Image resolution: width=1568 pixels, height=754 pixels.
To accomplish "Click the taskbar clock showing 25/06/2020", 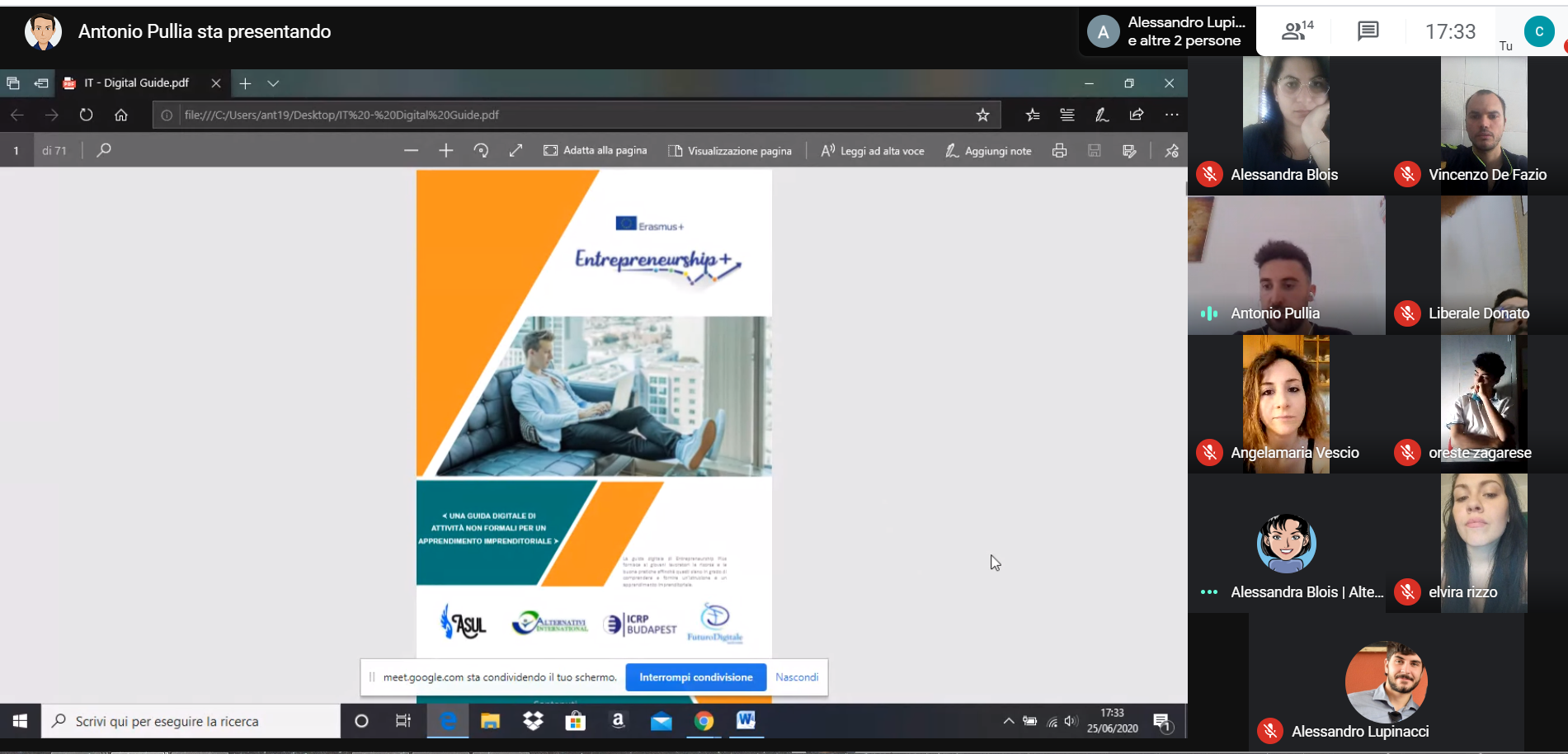I will (1112, 721).
